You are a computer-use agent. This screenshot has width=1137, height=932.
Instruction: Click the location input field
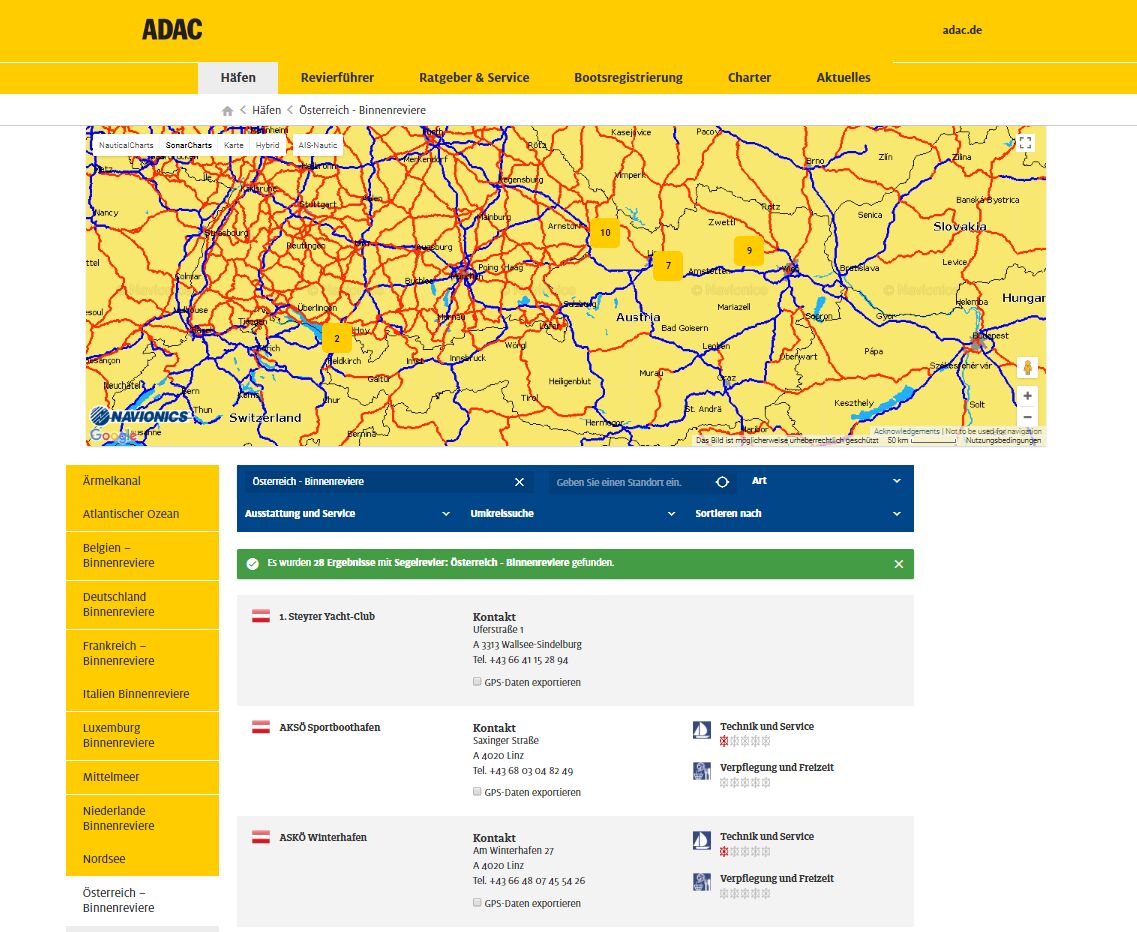tap(630, 482)
